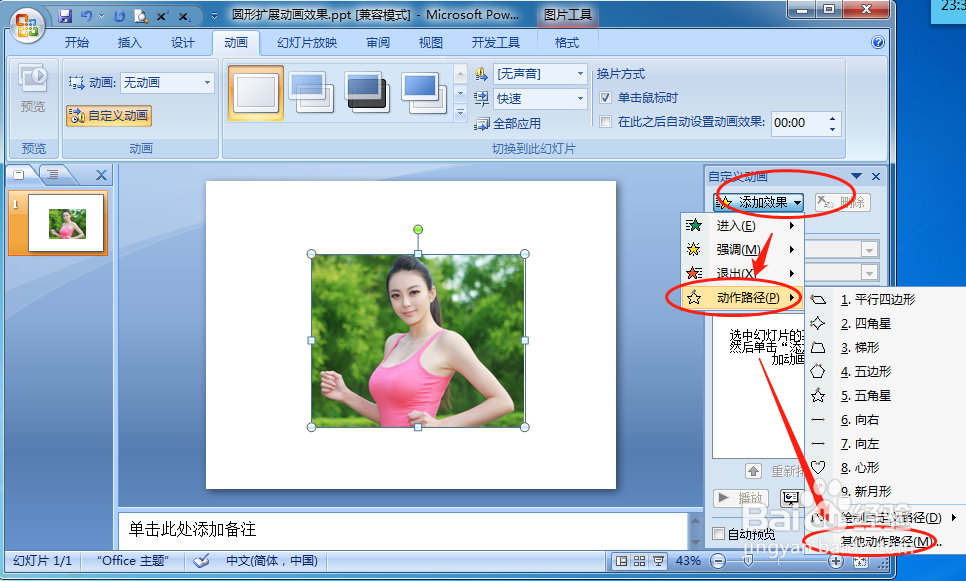The image size is (966, 581).
Task: Click the Custom Animation button
Action: coord(109,115)
